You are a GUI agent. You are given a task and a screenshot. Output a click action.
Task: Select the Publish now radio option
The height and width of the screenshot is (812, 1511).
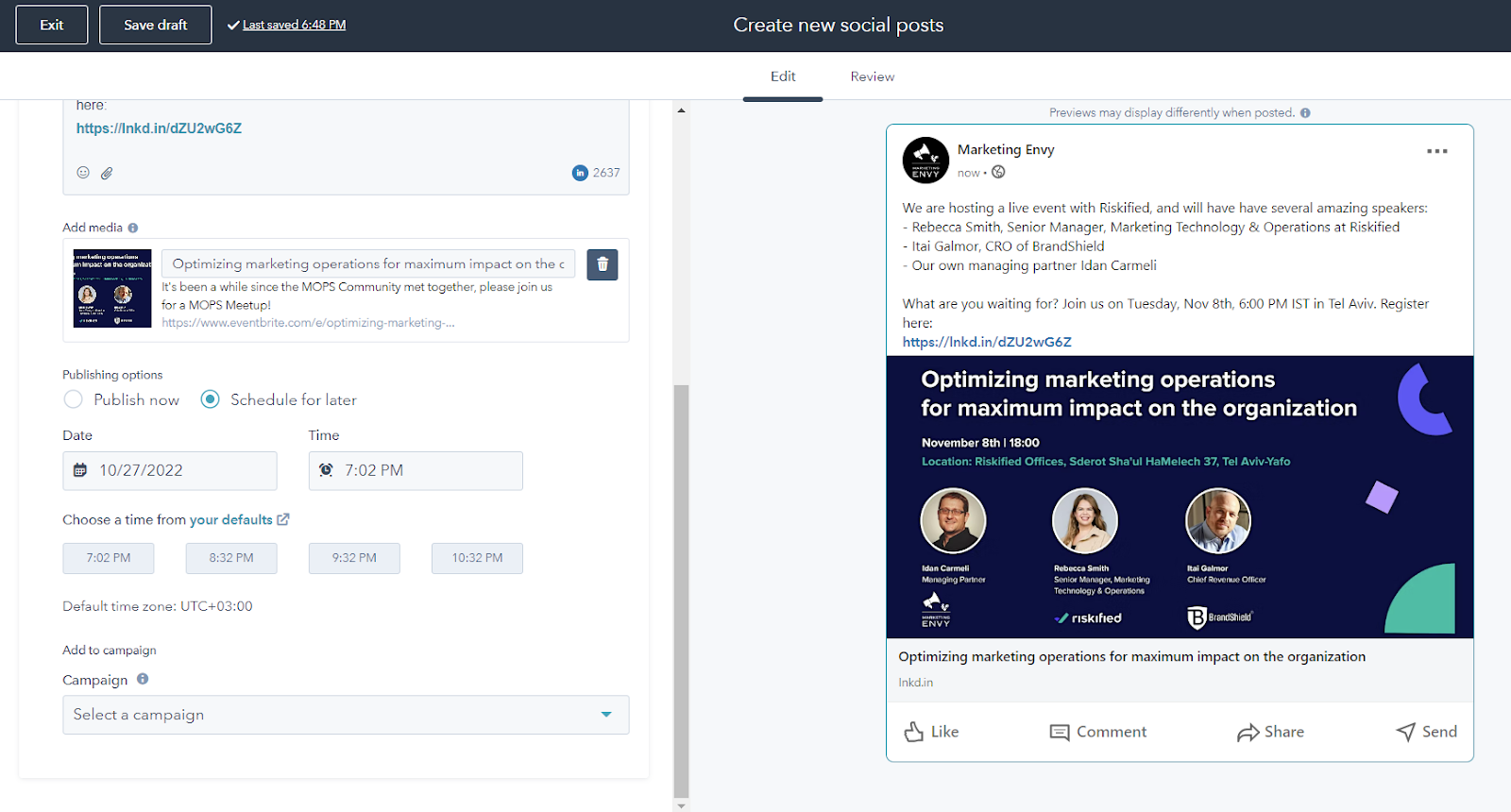[x=73, y=399]
